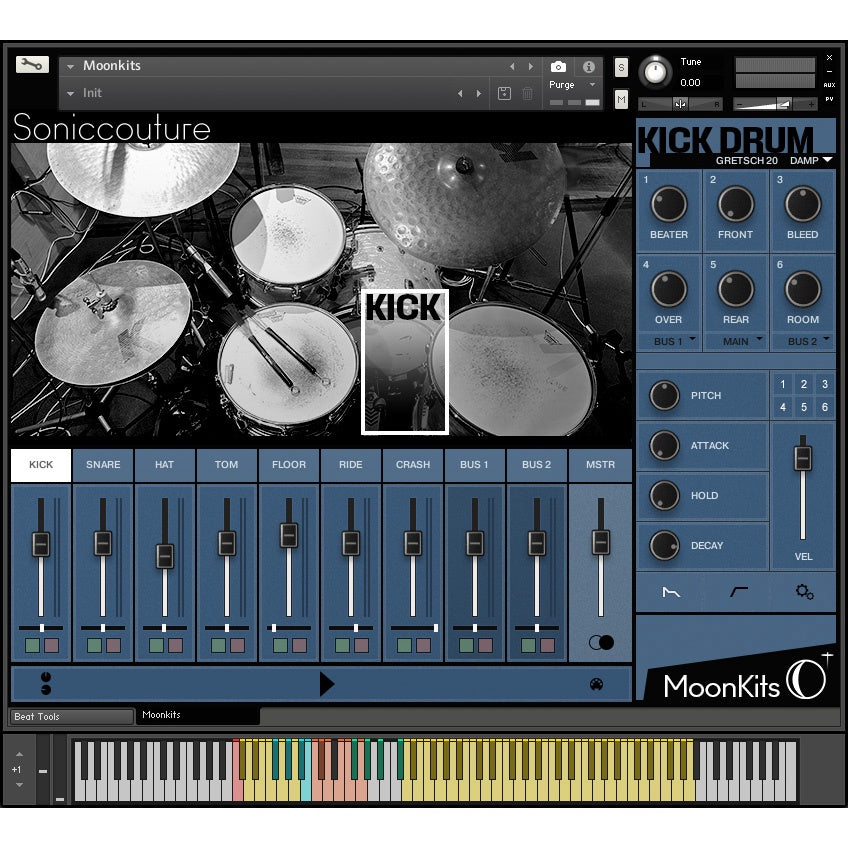Click the instrument info icon
Screen dimensions: 848x848
coord(588,67)
